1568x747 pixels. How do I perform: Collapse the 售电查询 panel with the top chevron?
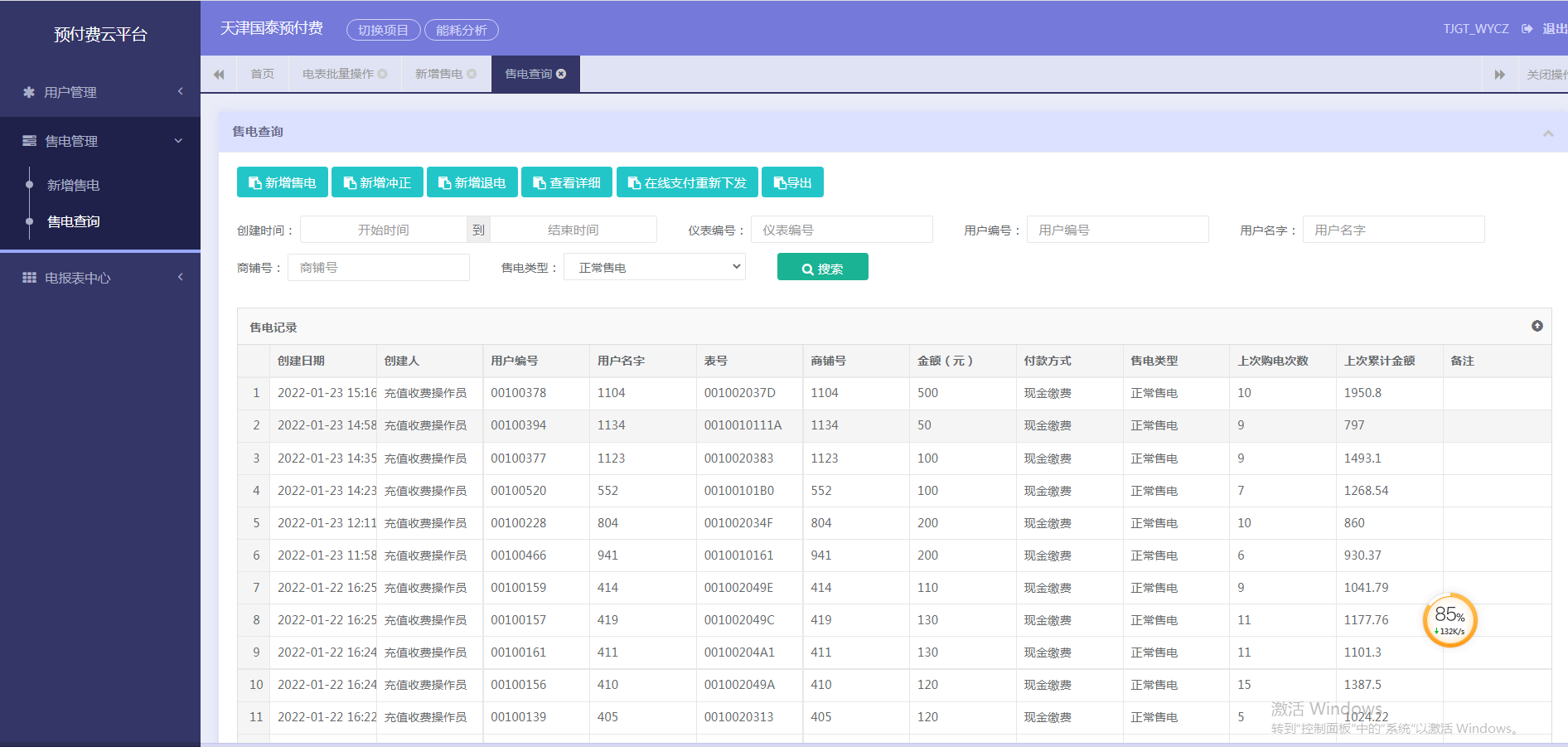(1548, 133)
